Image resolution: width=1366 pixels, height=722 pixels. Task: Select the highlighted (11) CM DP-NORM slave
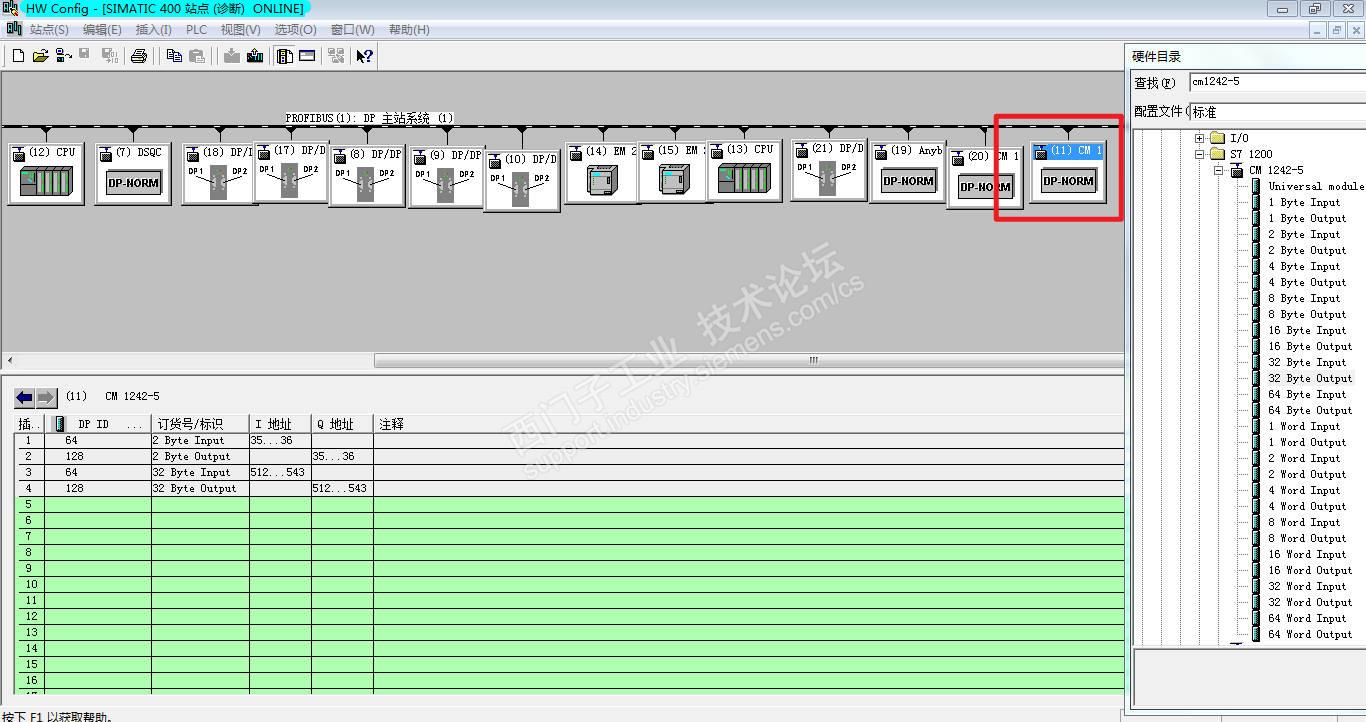[1068, 171]
